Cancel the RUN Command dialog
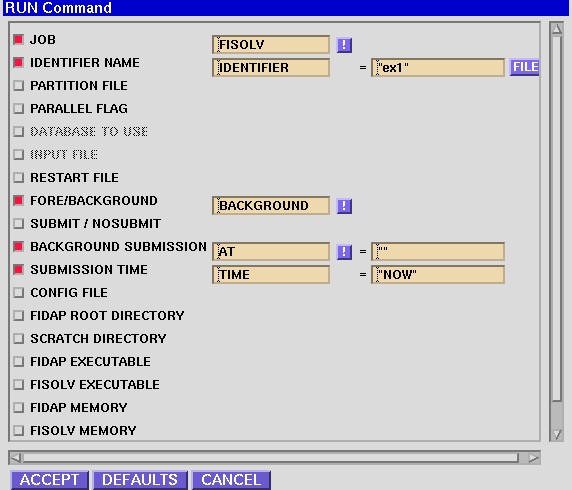This screenshot has width=572, height=490. point(231,480)
